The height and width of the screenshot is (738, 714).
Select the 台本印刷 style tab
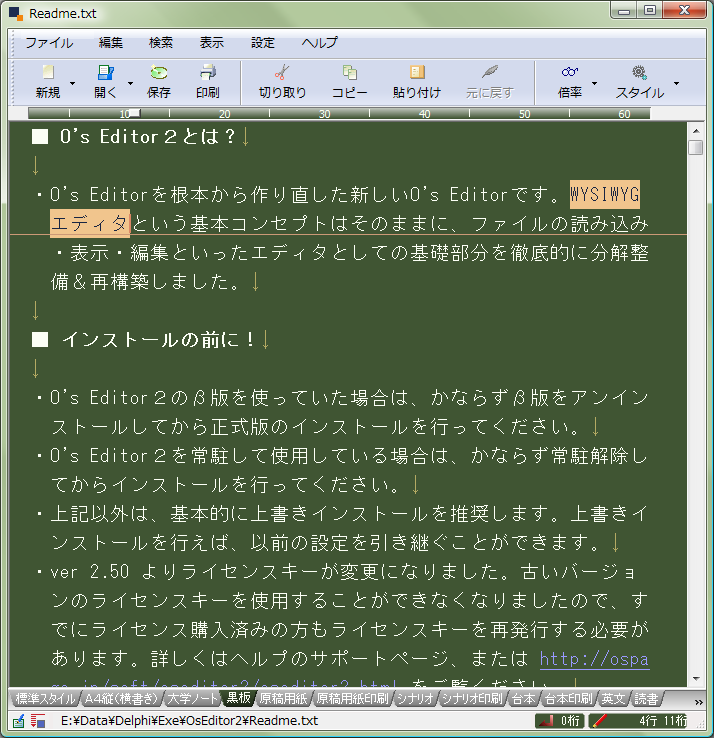click(568, 699)
